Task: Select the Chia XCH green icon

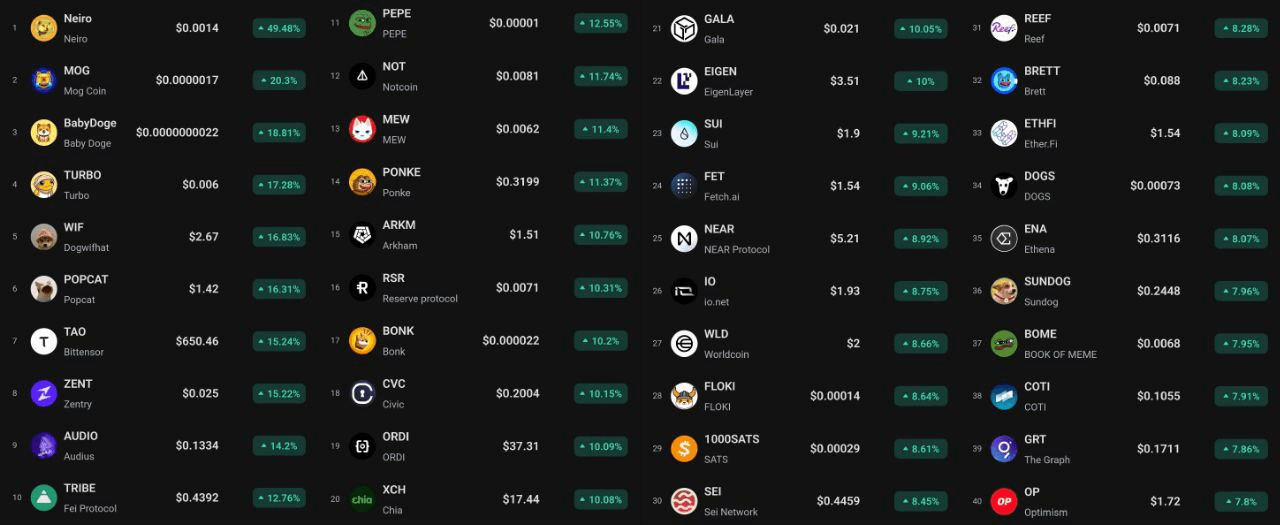Action: [x=362, y=499]
